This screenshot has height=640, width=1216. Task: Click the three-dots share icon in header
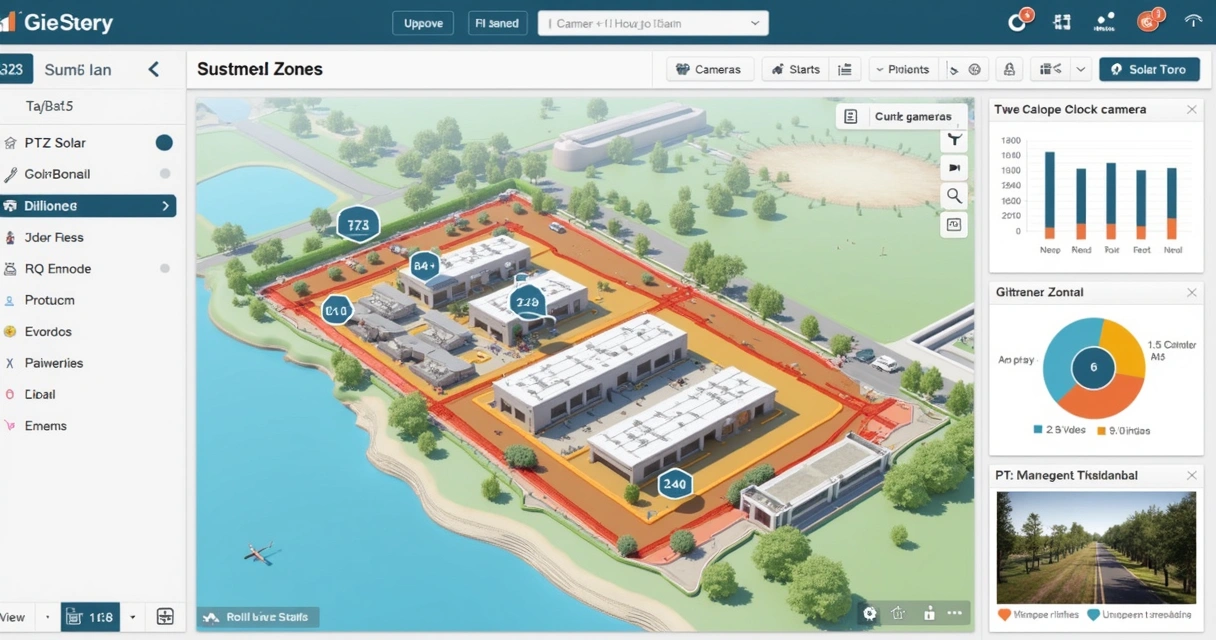click(x=1105, y=21)
